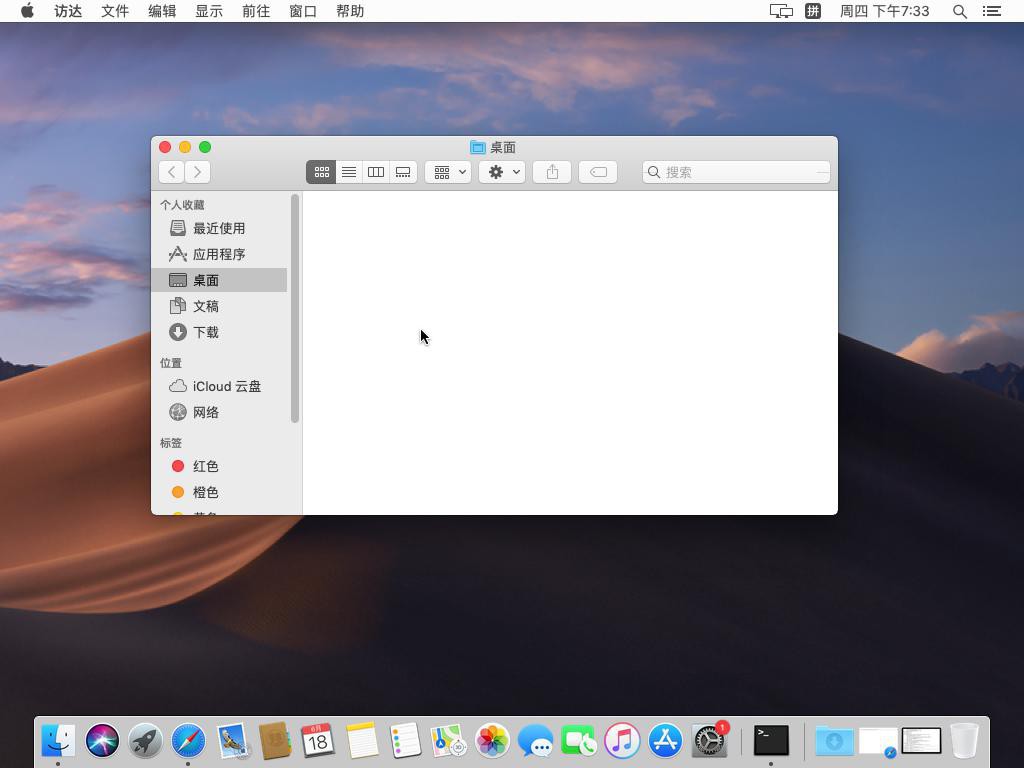Open Contacts from the Dock
Screen dimensions: 1024x768
[x=275, y=741]
